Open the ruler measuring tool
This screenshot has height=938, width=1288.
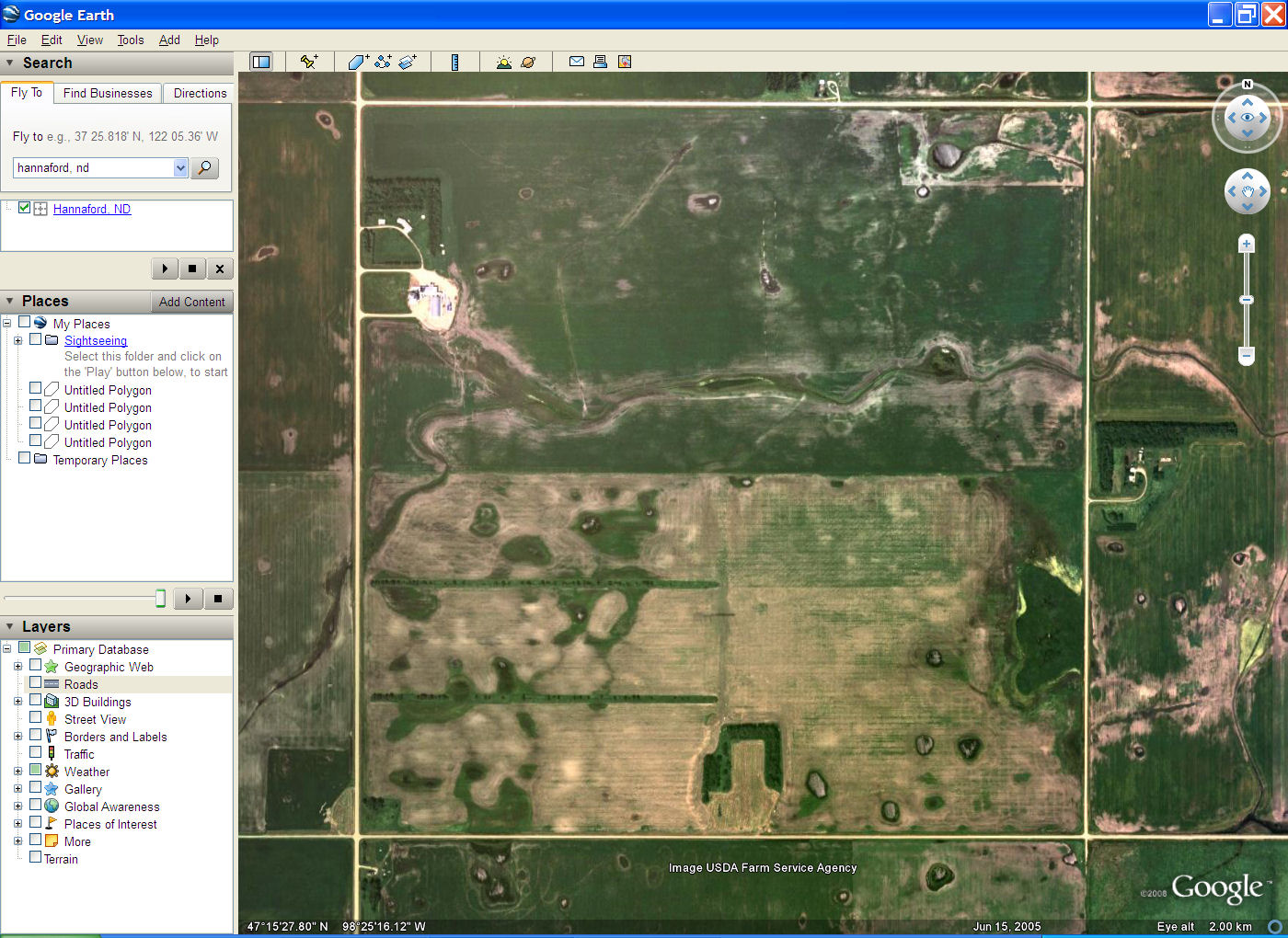[454, 62]
